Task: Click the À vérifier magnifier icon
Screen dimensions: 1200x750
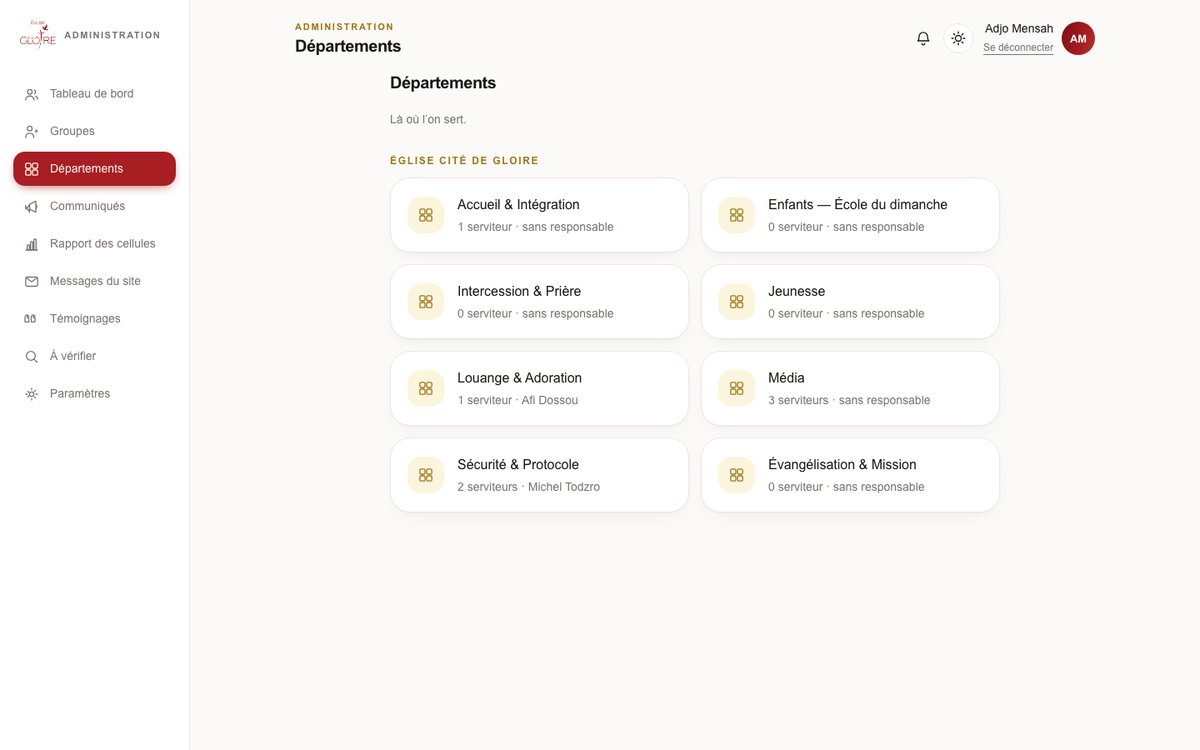Action: (32, 356)
